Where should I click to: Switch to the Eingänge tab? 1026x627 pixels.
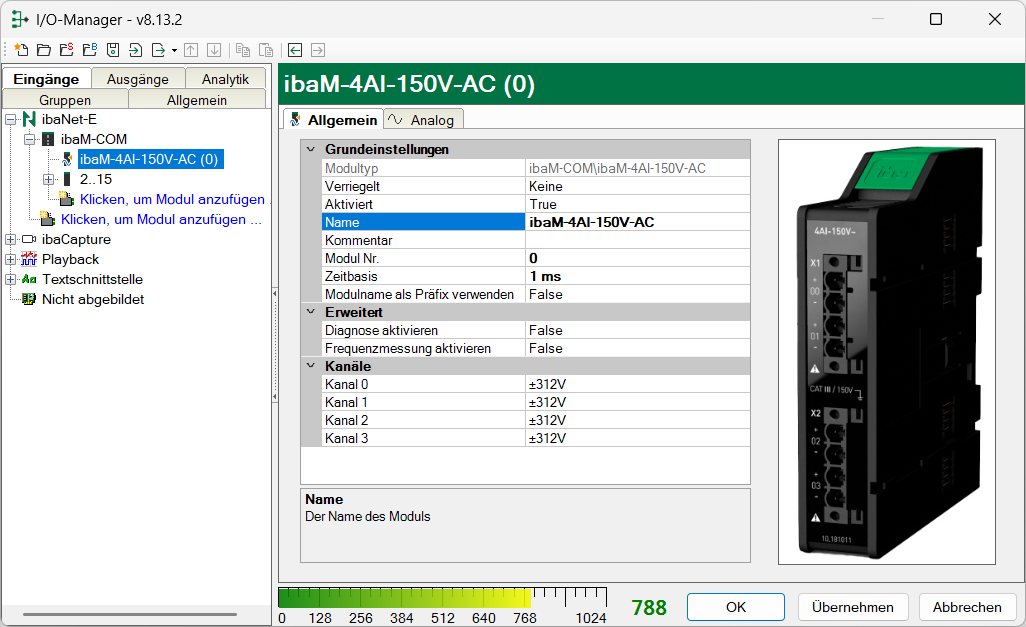click(46, 79)
